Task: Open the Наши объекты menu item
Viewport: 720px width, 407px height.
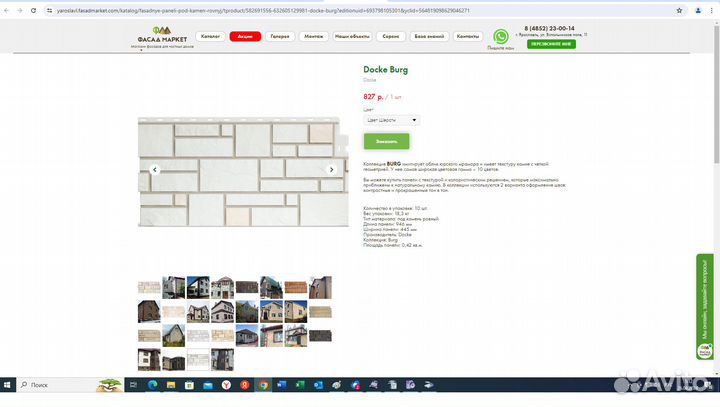Action: (x=352, y=36)
